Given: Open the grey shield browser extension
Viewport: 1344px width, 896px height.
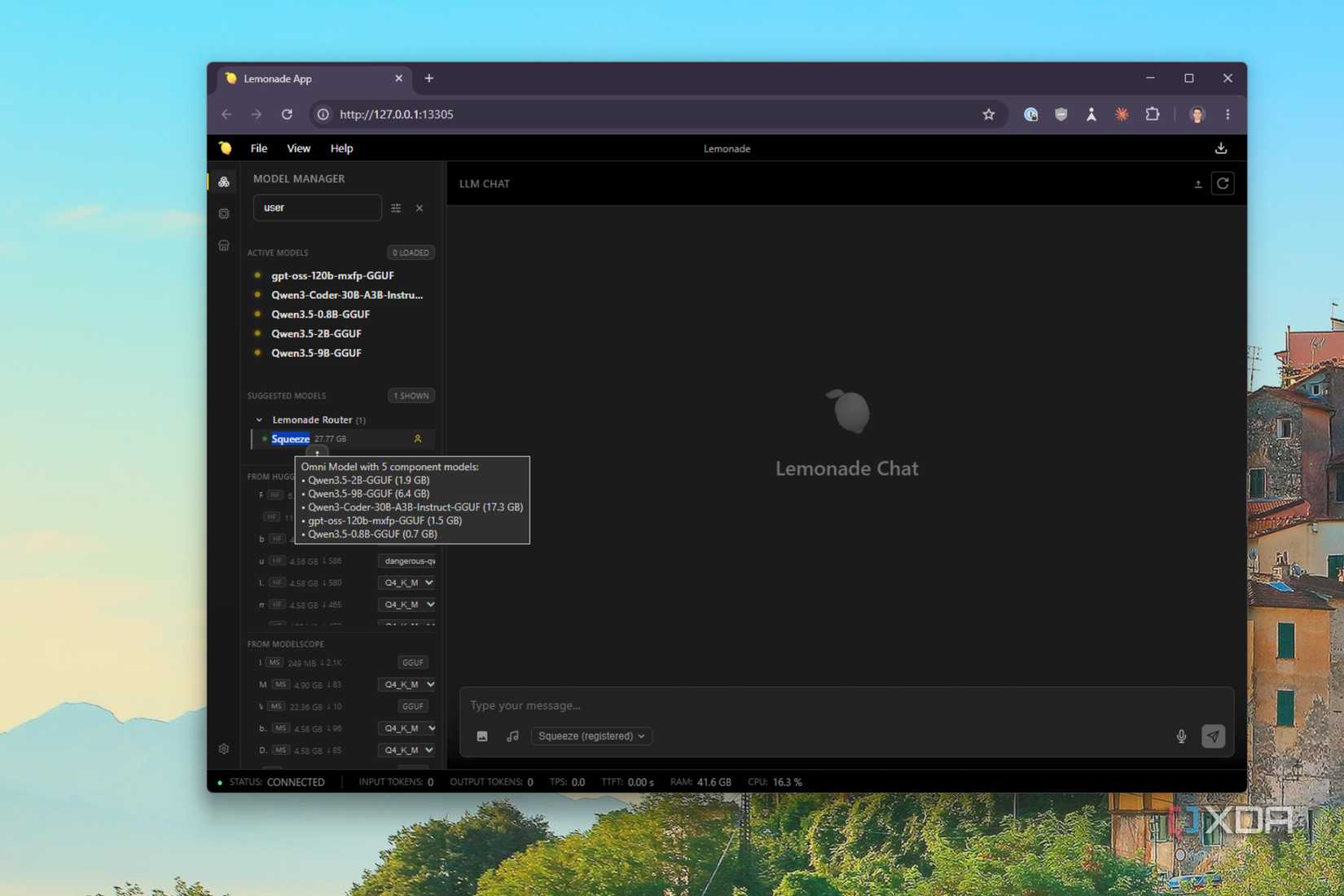Looking at the screenshot, I should 1061,115.
